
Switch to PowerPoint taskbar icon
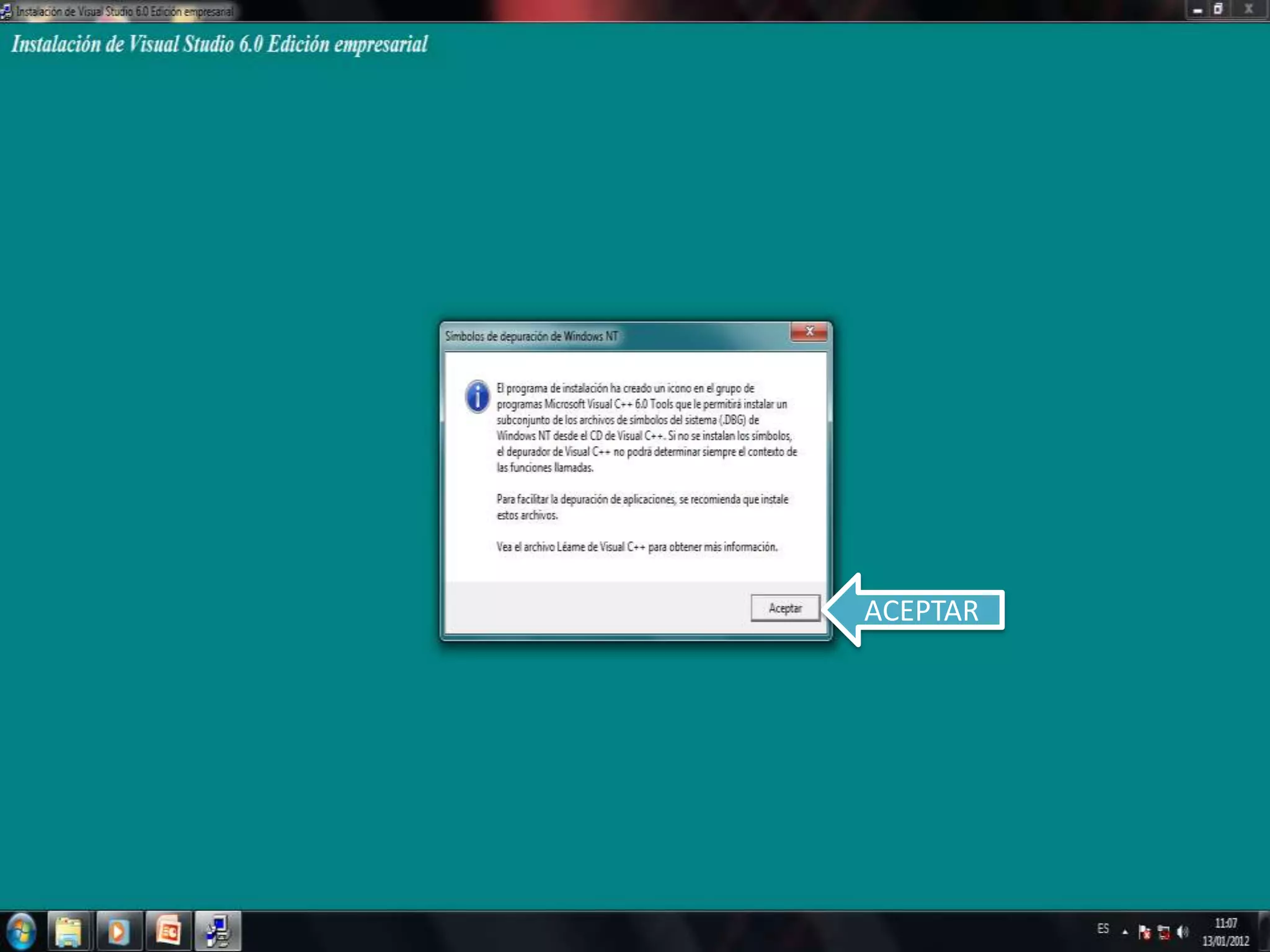pos(168,931)
